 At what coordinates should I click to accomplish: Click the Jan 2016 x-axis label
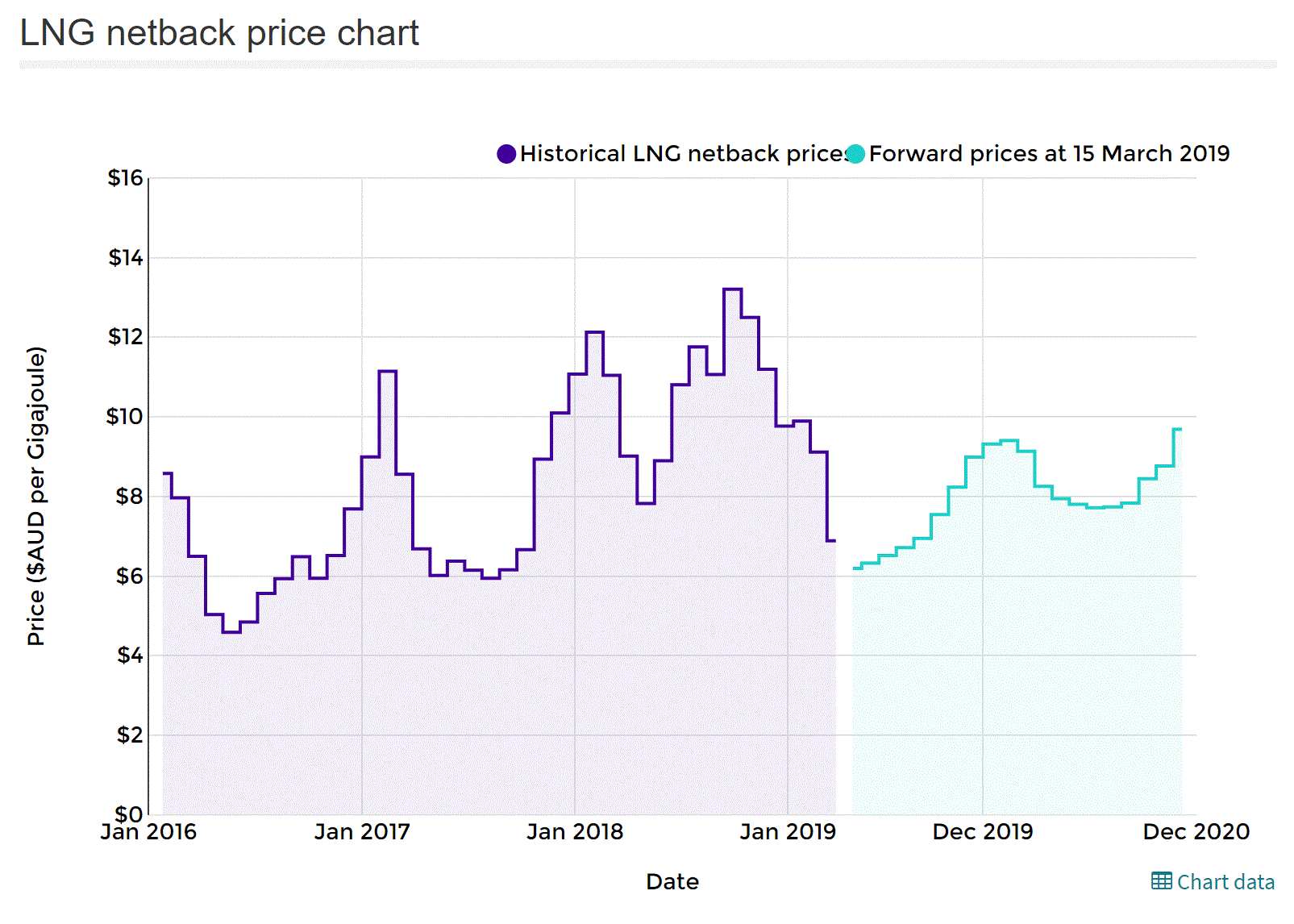[x=148, y=832]
